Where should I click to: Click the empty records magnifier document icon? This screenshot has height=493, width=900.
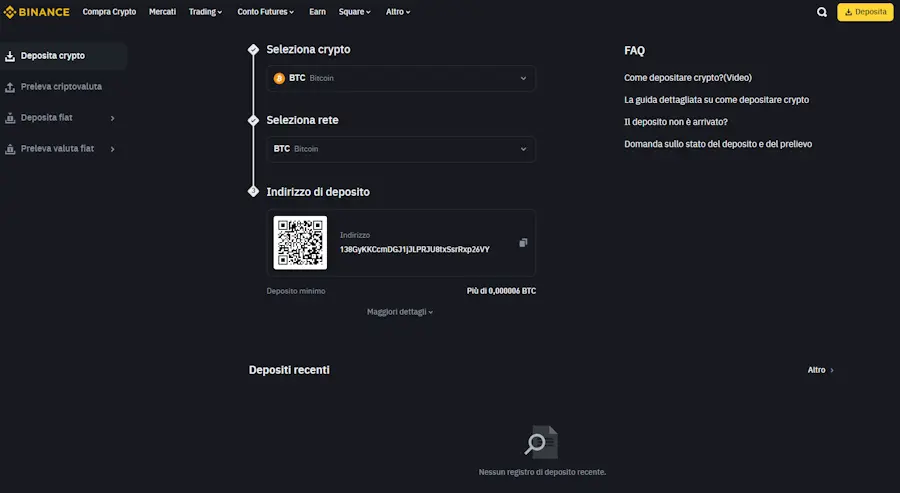541,442
